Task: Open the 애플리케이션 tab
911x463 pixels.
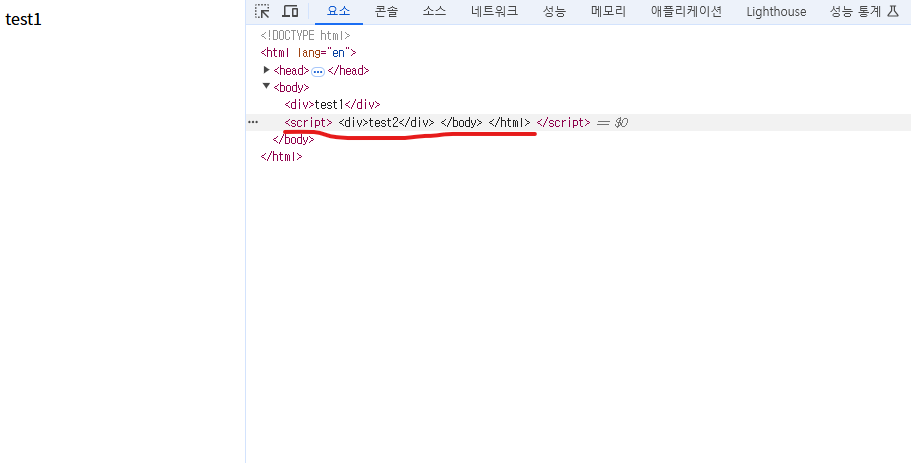Action: click(686, 11)
